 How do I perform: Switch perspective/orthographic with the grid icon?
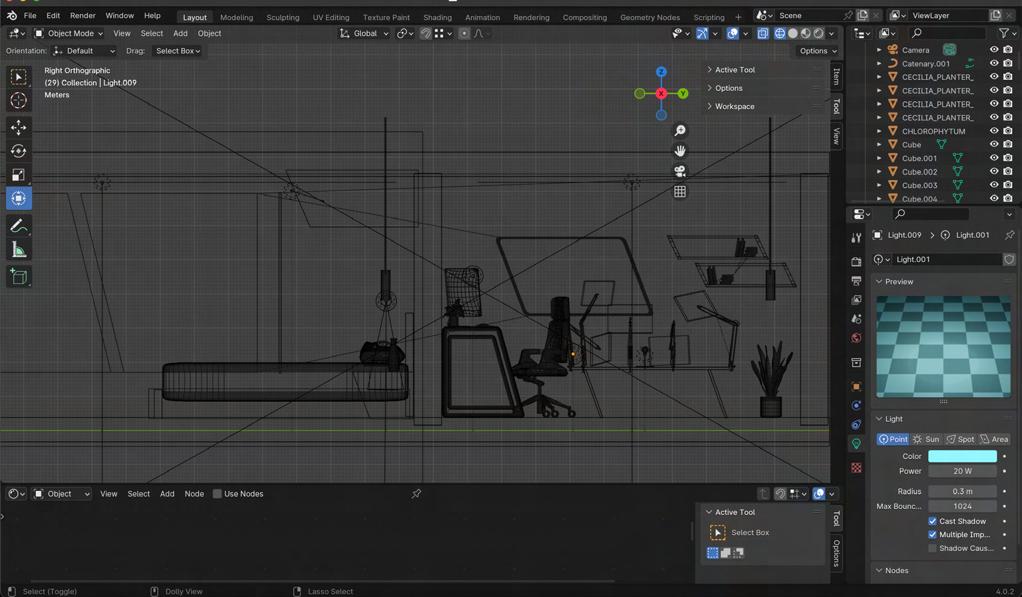(680, 192)
